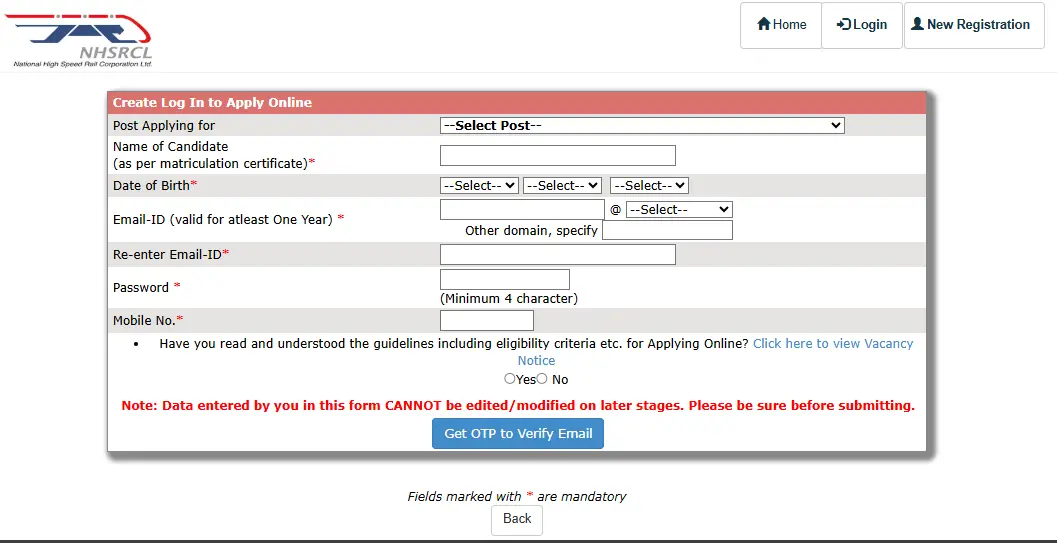Select the No radio button
This screenshot has height=543, width=1057.
(542, 379)
